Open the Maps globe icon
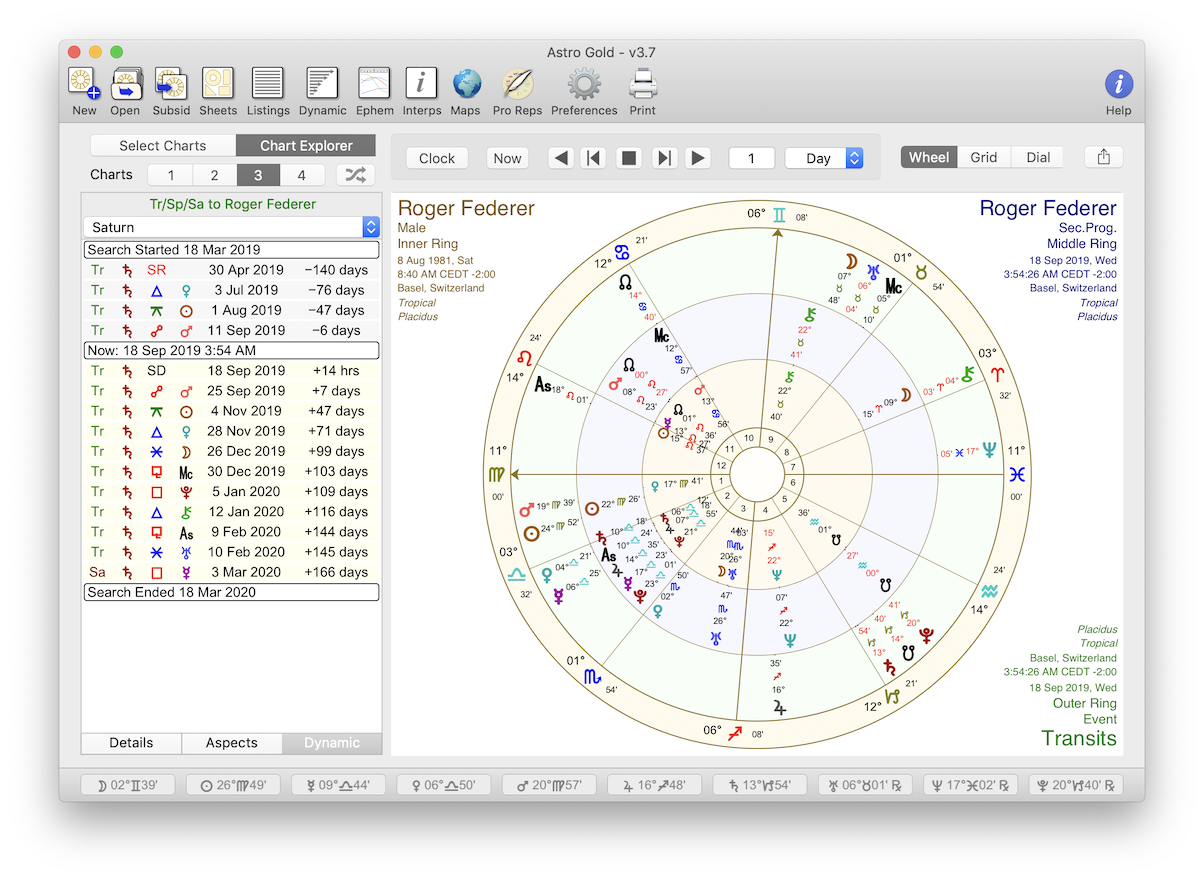 point(466,84)
